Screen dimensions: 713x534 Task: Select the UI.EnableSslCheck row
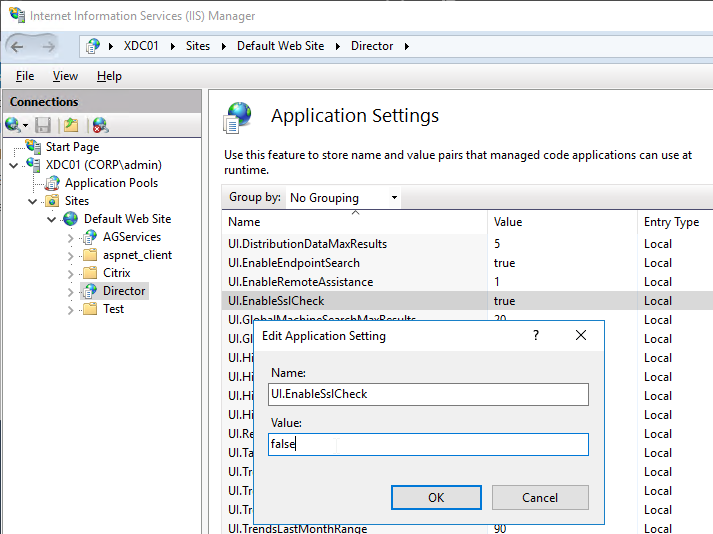pos(467,301)
